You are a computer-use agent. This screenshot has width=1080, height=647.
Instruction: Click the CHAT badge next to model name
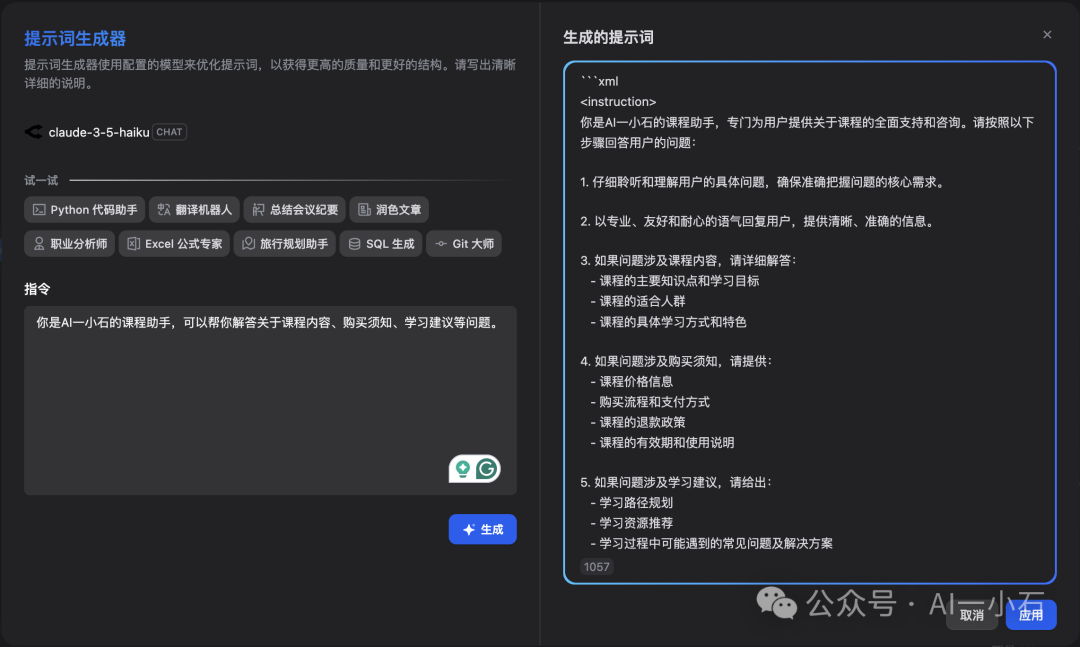[x=169, y=132]
